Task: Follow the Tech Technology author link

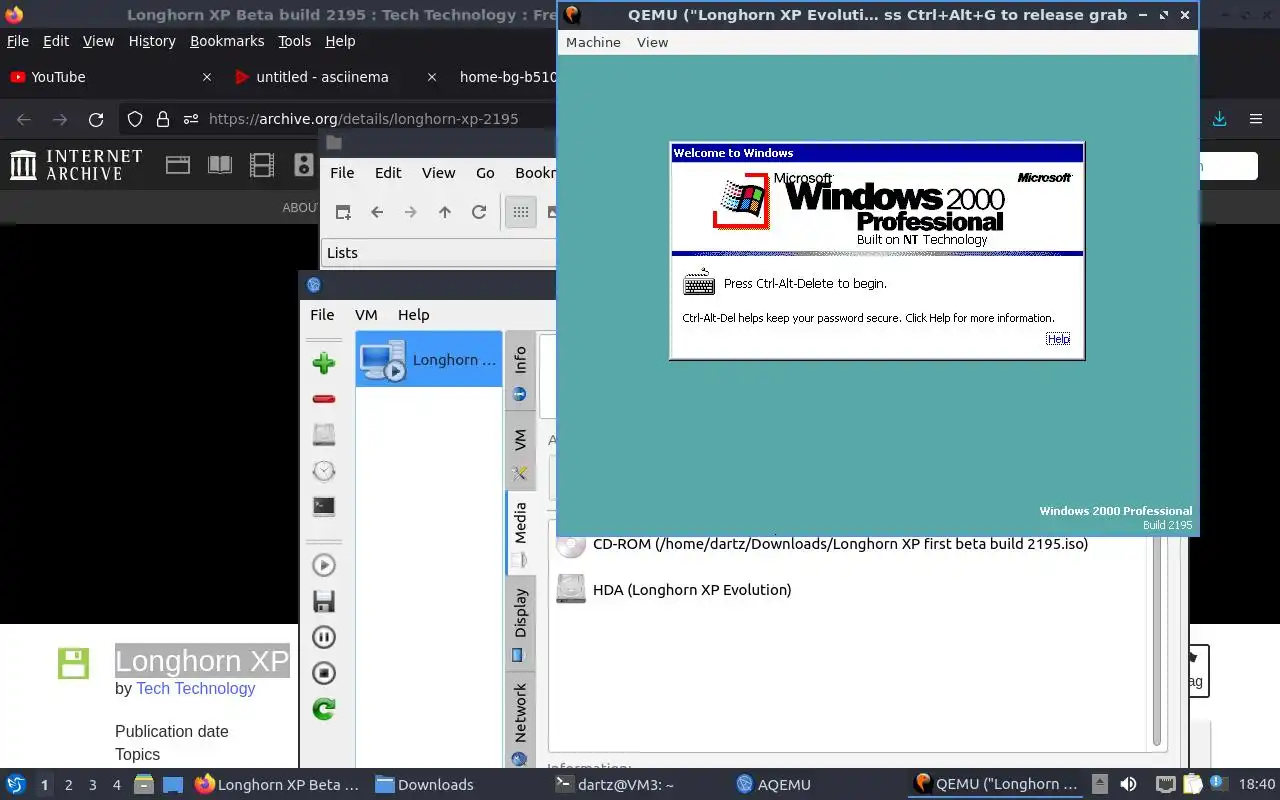Action: tap(196, 688)
